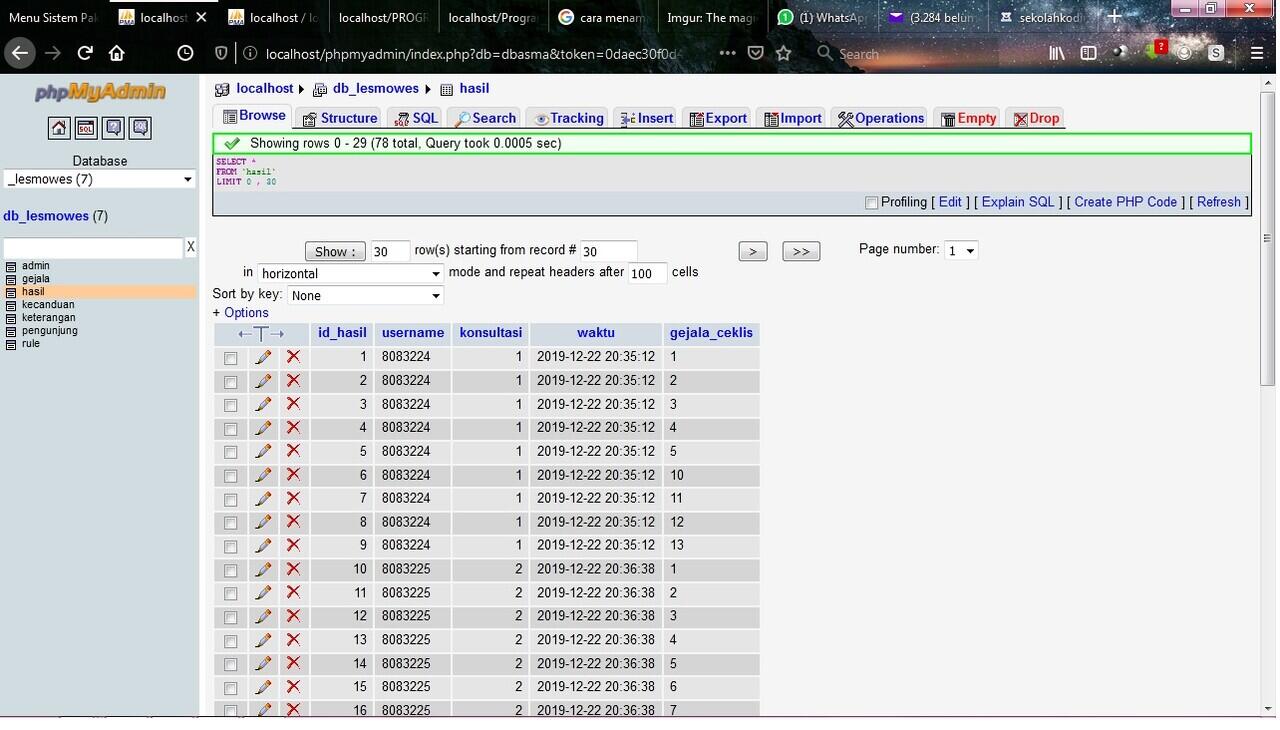The width and height of the screenshot is (1280, 730).
Task: Open the kecanduan table in sidebar
Action: [48, 305]
